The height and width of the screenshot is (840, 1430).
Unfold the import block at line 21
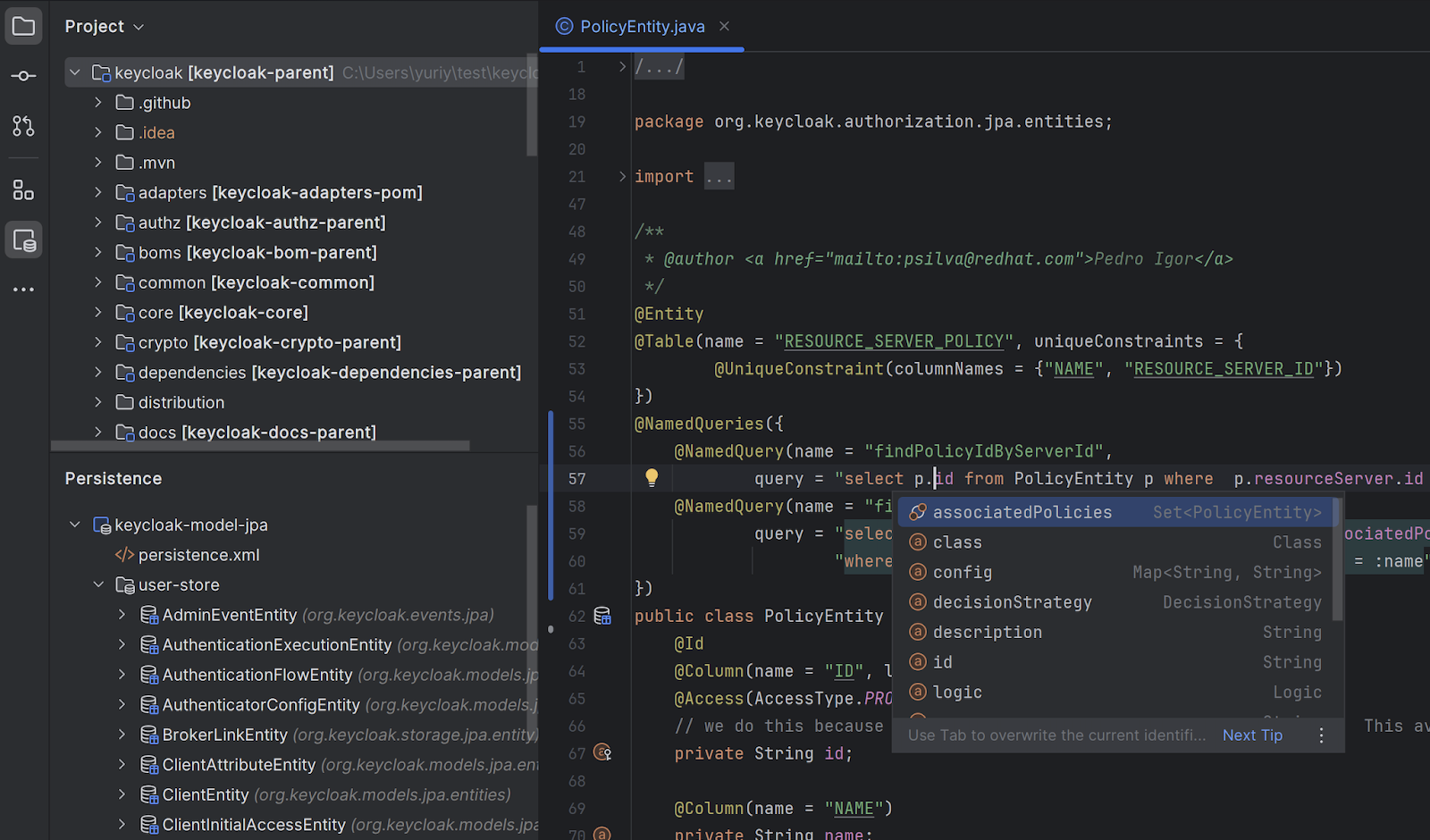[622, 177]
